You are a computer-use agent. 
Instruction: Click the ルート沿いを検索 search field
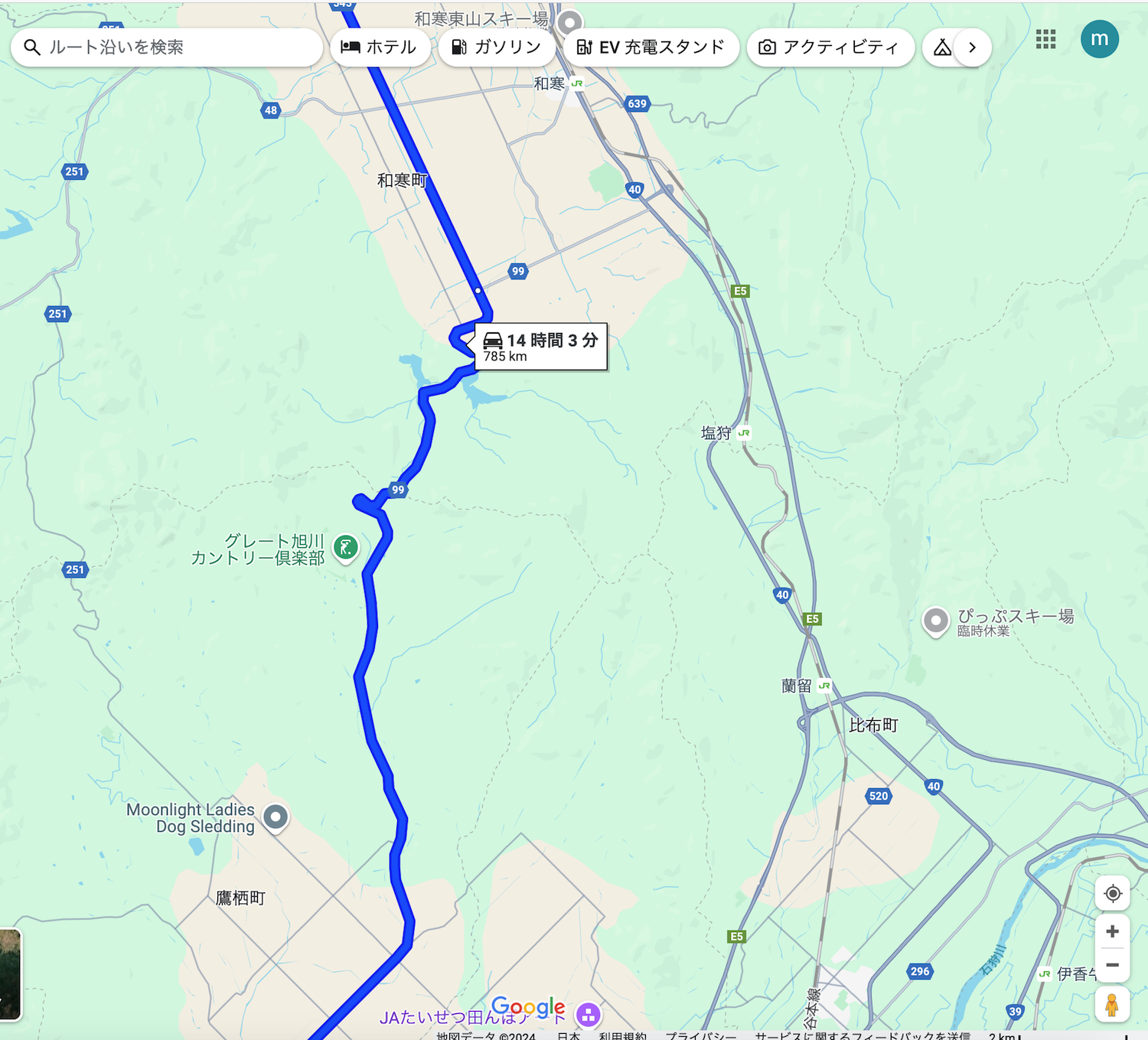167,47
